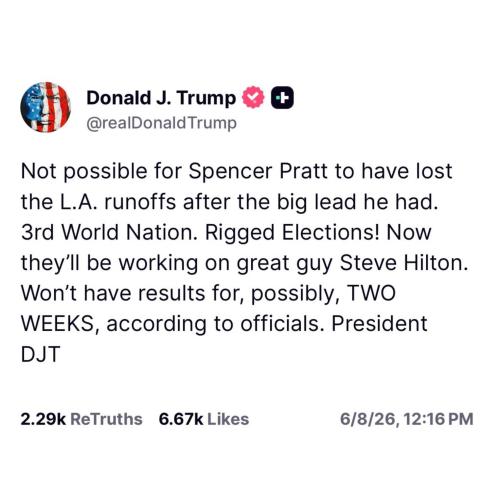
Task: Open the @realDonaldTrump handle
Action: [x=162, y=123]
